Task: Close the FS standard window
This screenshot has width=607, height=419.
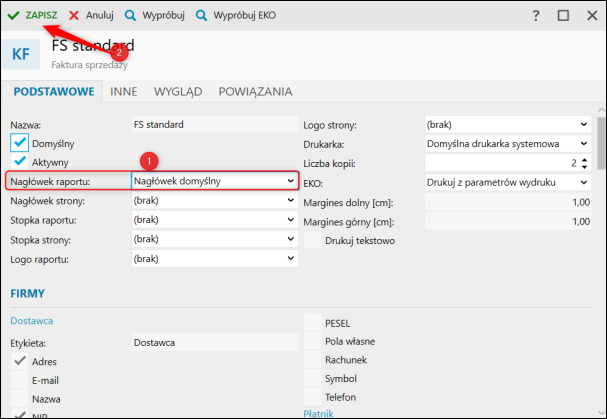Action: [592, 15]
